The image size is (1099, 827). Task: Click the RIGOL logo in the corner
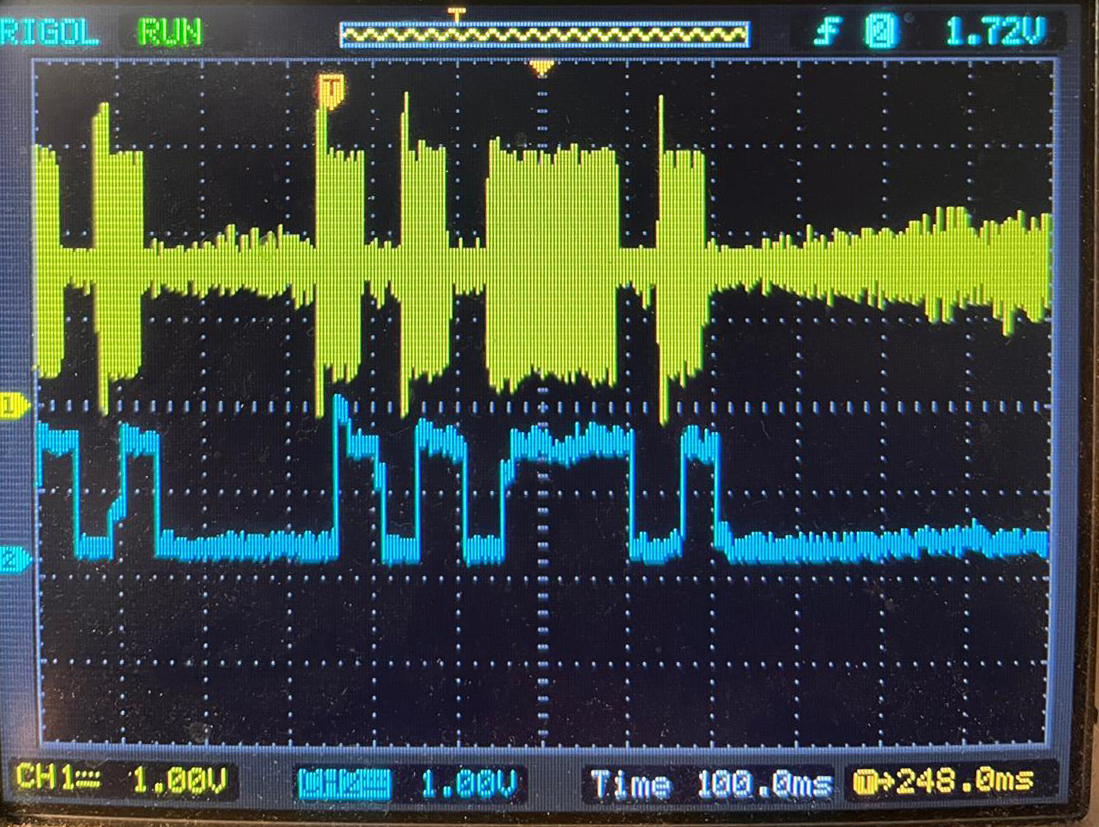point(50,34)
